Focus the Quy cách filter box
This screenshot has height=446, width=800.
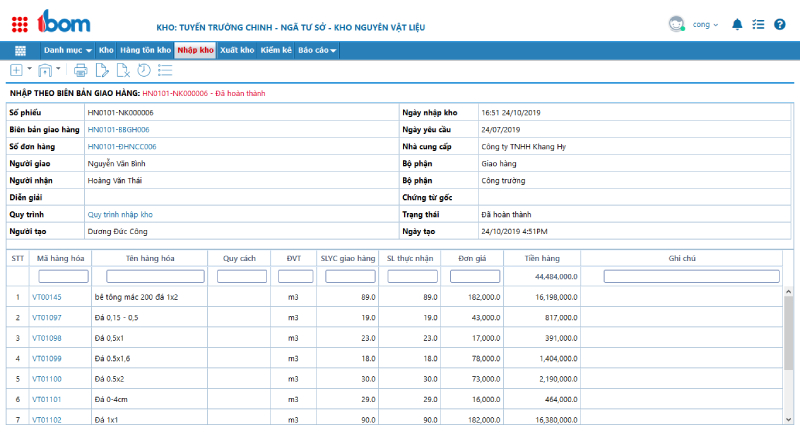tap(242, 276)
